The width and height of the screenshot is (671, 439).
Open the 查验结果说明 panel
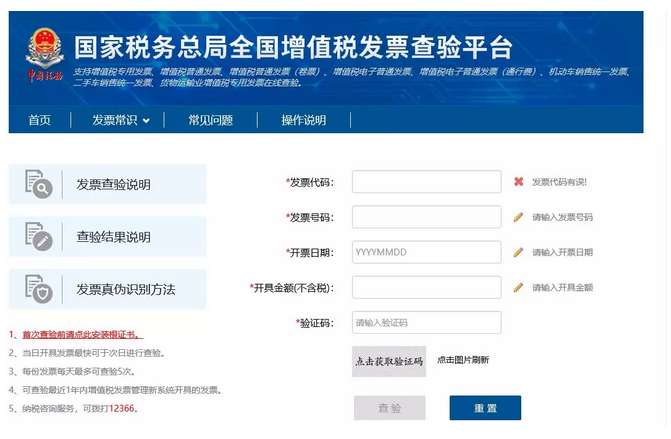107,237
